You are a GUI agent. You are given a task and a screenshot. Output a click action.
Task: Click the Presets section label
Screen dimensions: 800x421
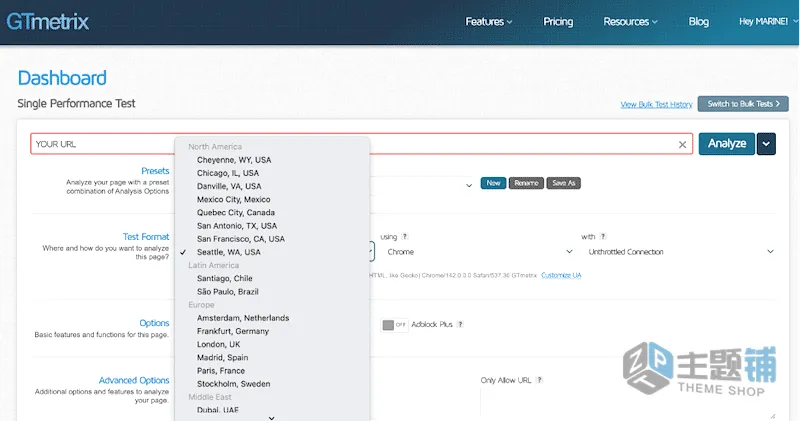(x=155, y=171)
